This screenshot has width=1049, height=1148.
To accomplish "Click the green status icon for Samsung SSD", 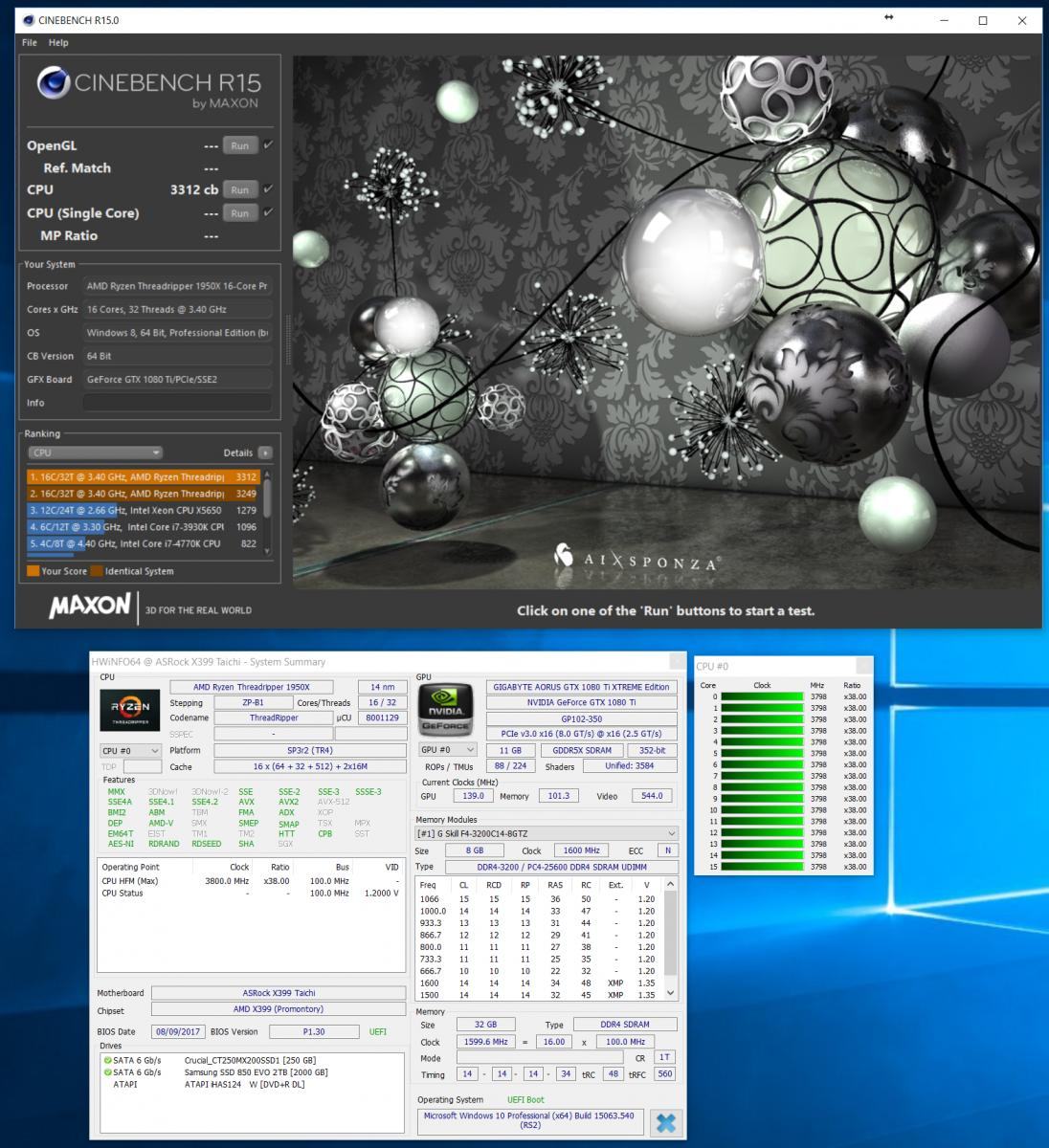I will (107, 1072).
